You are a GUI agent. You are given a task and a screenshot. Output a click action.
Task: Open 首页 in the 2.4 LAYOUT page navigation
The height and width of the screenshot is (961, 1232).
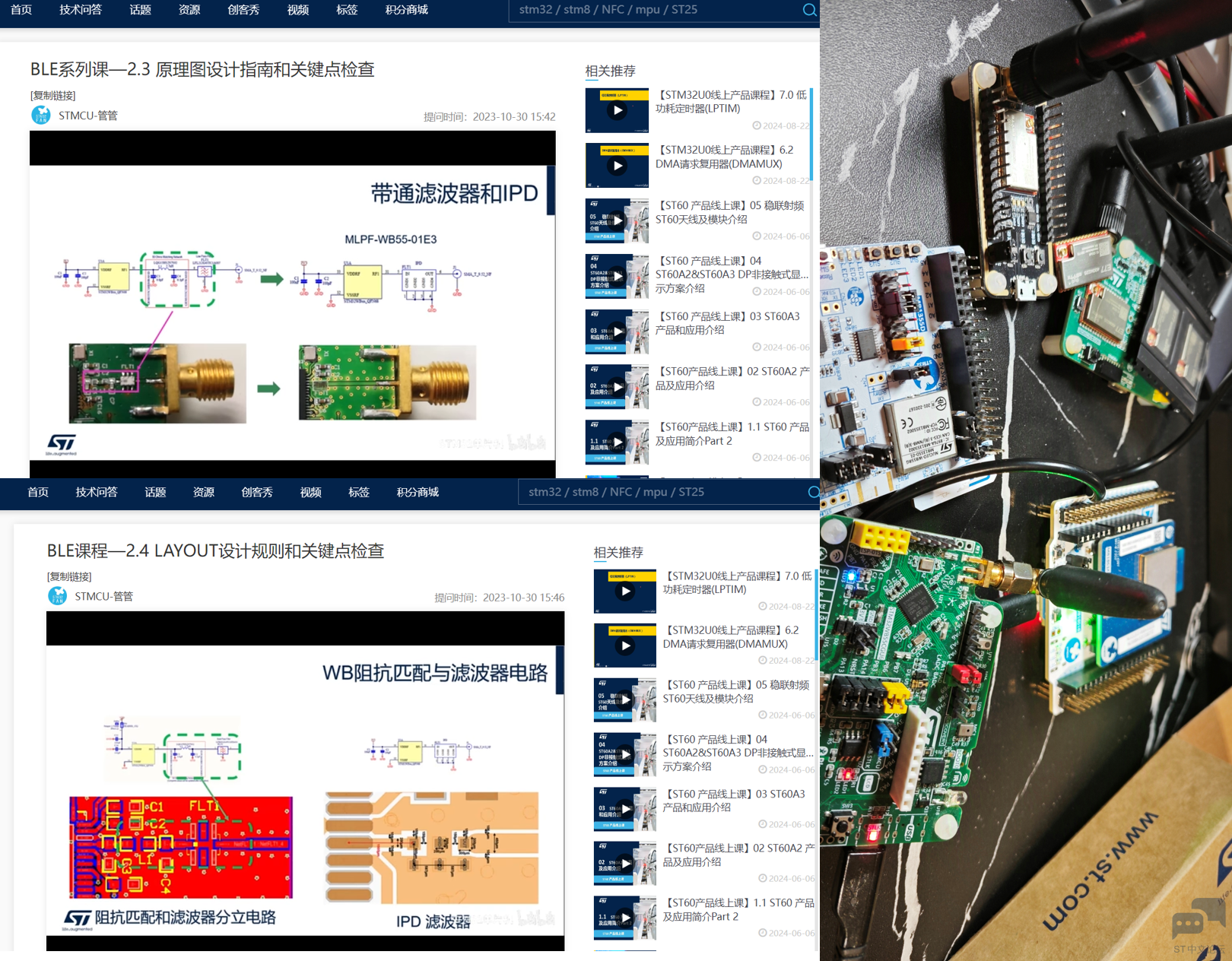pos(38,492)
